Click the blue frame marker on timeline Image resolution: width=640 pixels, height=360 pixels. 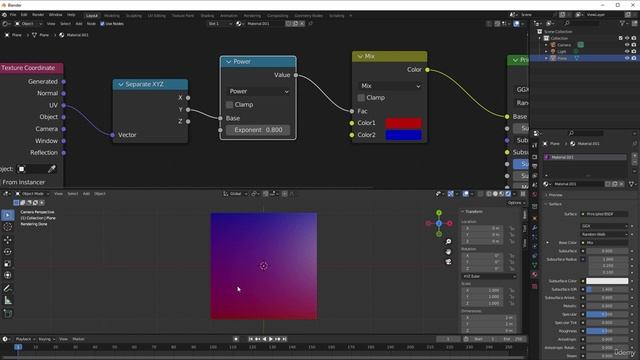click(x=18, y=347)
